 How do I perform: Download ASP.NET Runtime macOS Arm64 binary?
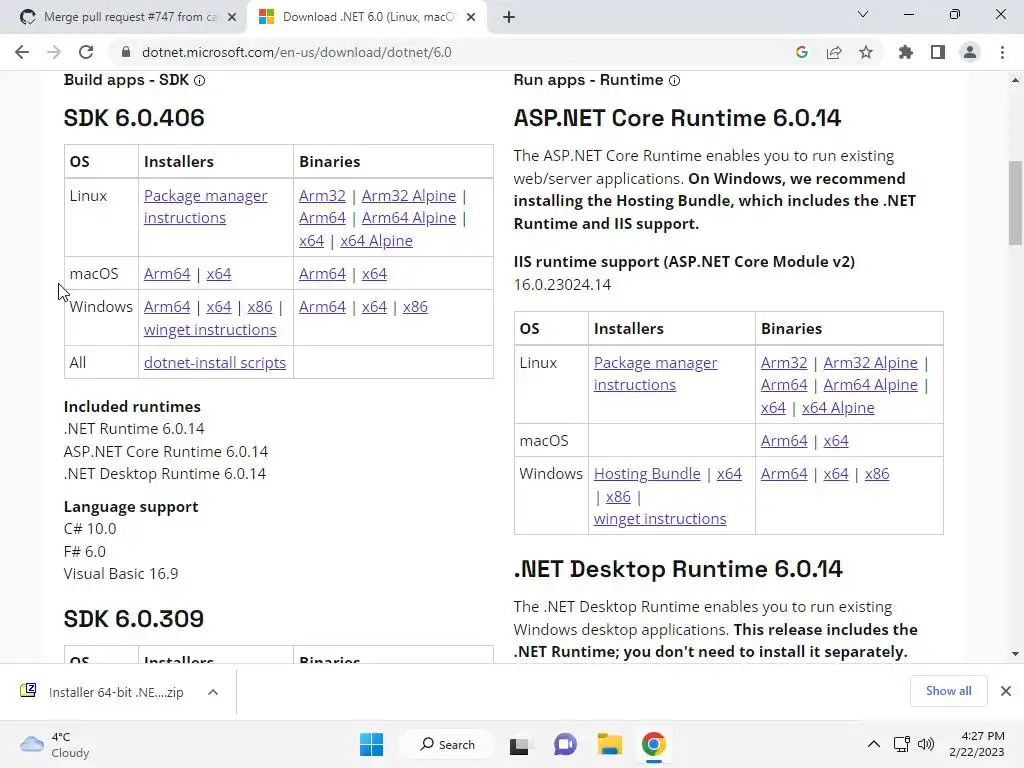(784, 441)
